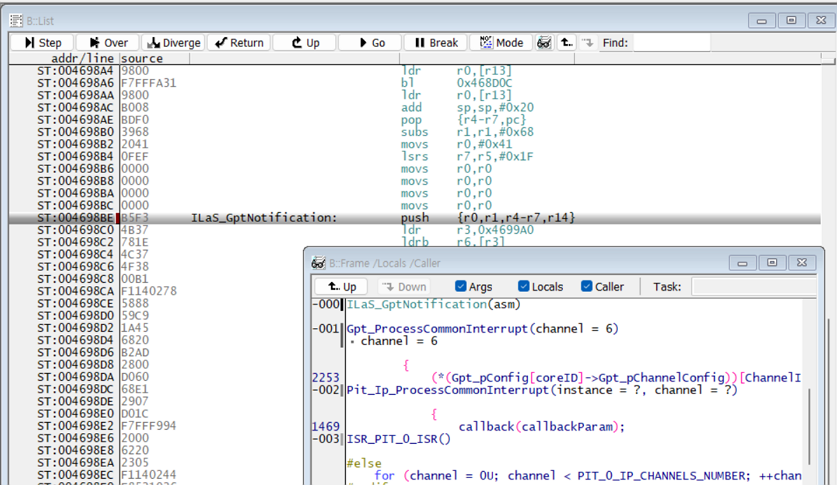Close the B::List window
Image resolution: width=837 pixels, height=485 pixels.
tap(821, 20)
